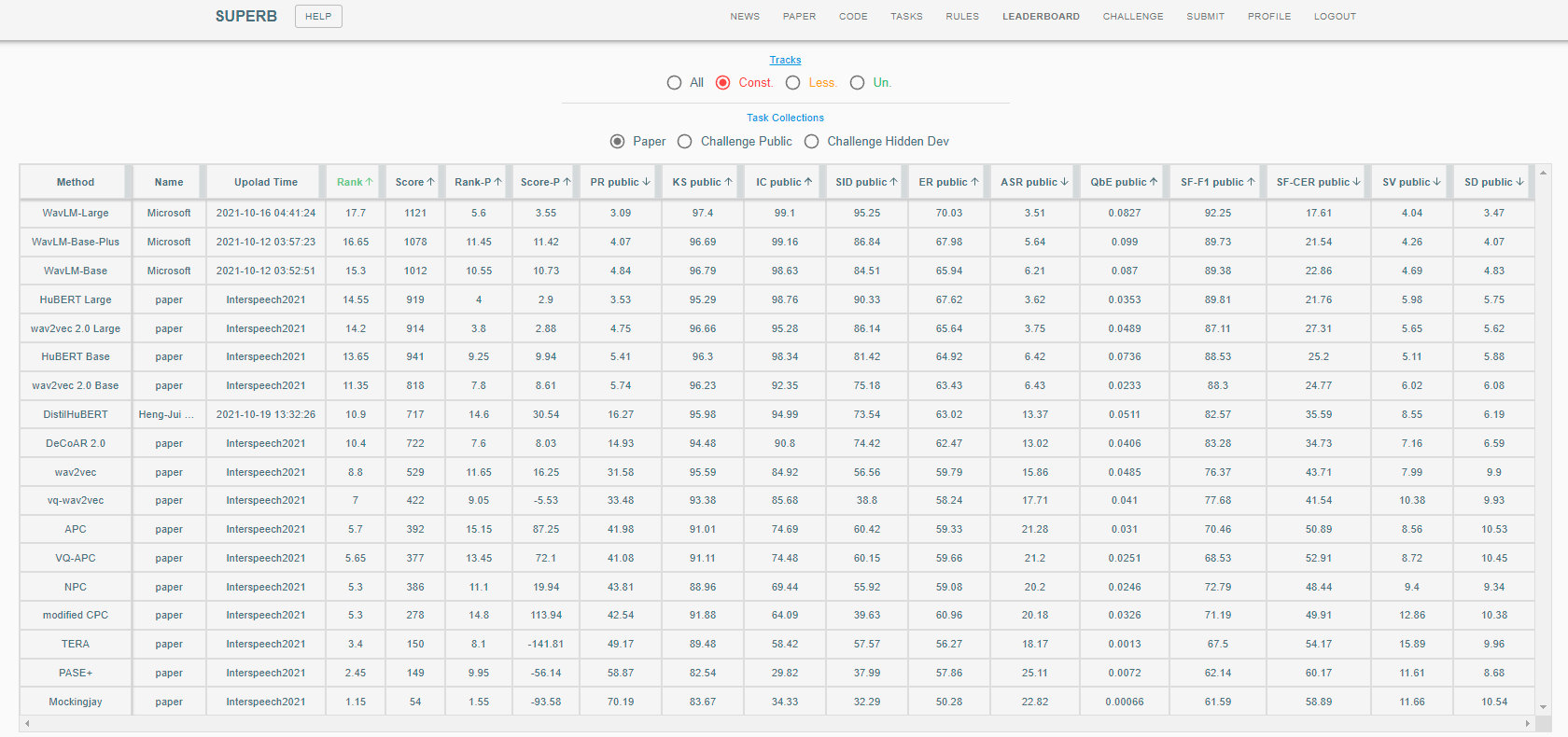Screen dimensions: 1568x737
Task: Click sort arrow in KS public header
Action: 728,182
